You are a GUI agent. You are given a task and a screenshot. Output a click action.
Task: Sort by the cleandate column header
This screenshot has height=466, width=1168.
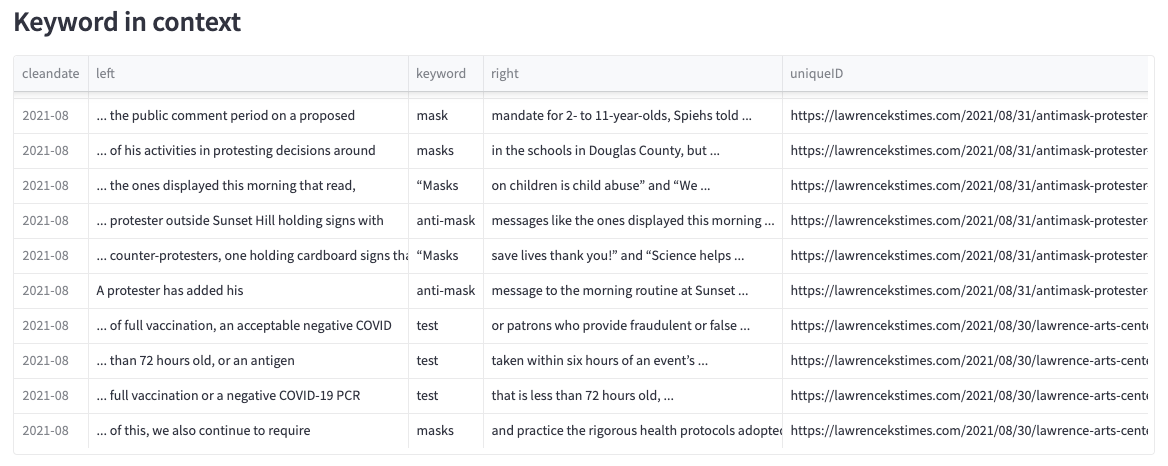pyautogui.click(x=51, y=74)
